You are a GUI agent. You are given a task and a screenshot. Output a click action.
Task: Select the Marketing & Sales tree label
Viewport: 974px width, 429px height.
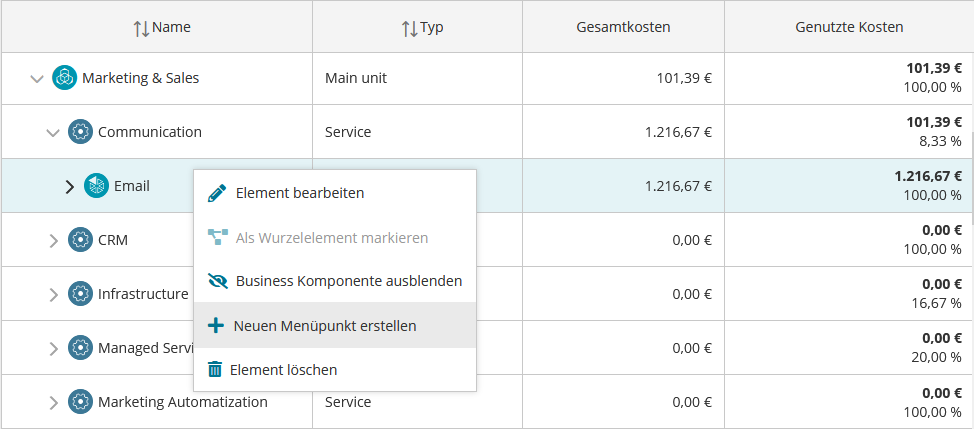pyautogui.click(x=141, y=78)
